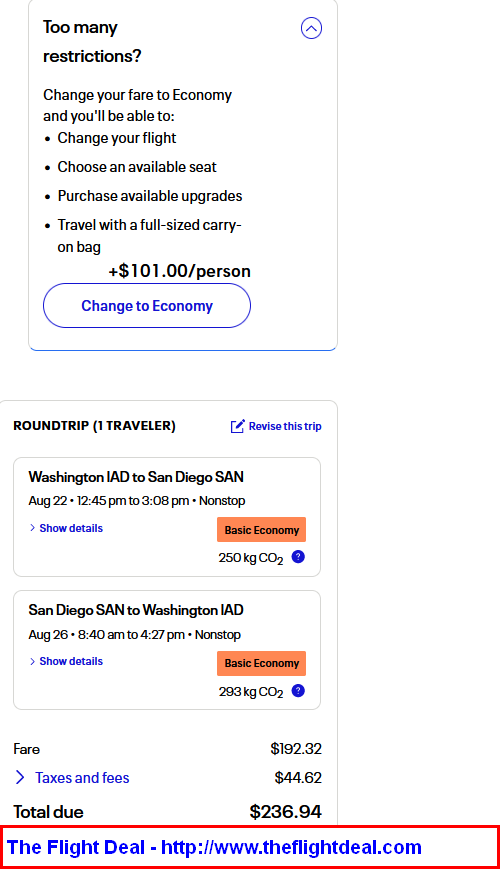Screen dimensions: 500x869
Task: Click the chevron beside outbound Show details
Action: coord(32,528)
